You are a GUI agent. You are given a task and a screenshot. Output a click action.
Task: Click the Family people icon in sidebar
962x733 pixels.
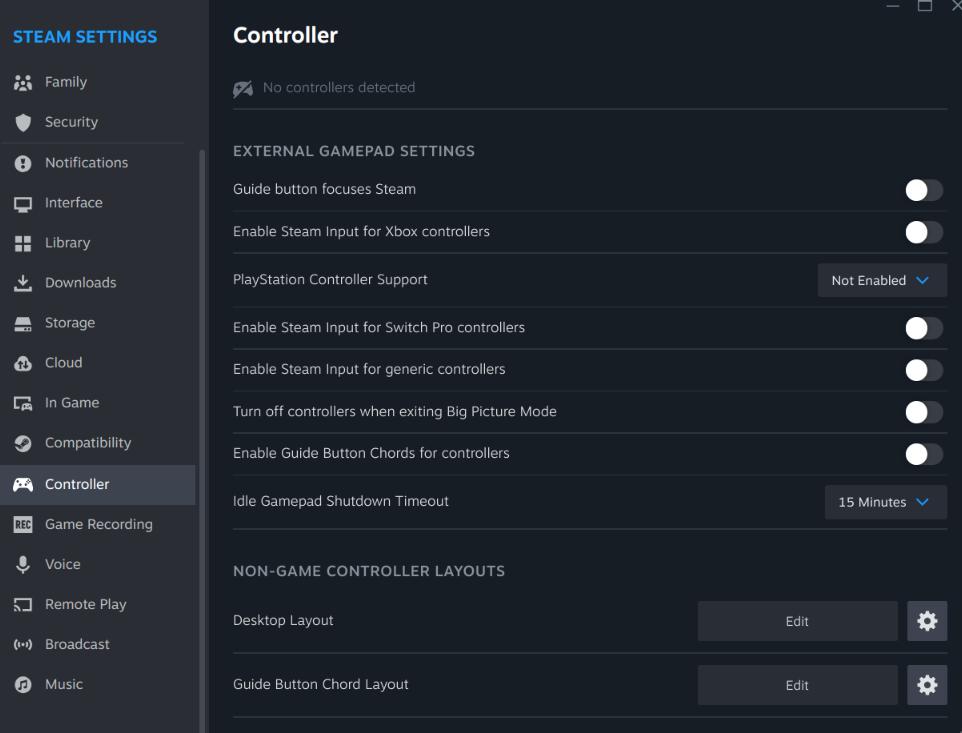[23, 82]
